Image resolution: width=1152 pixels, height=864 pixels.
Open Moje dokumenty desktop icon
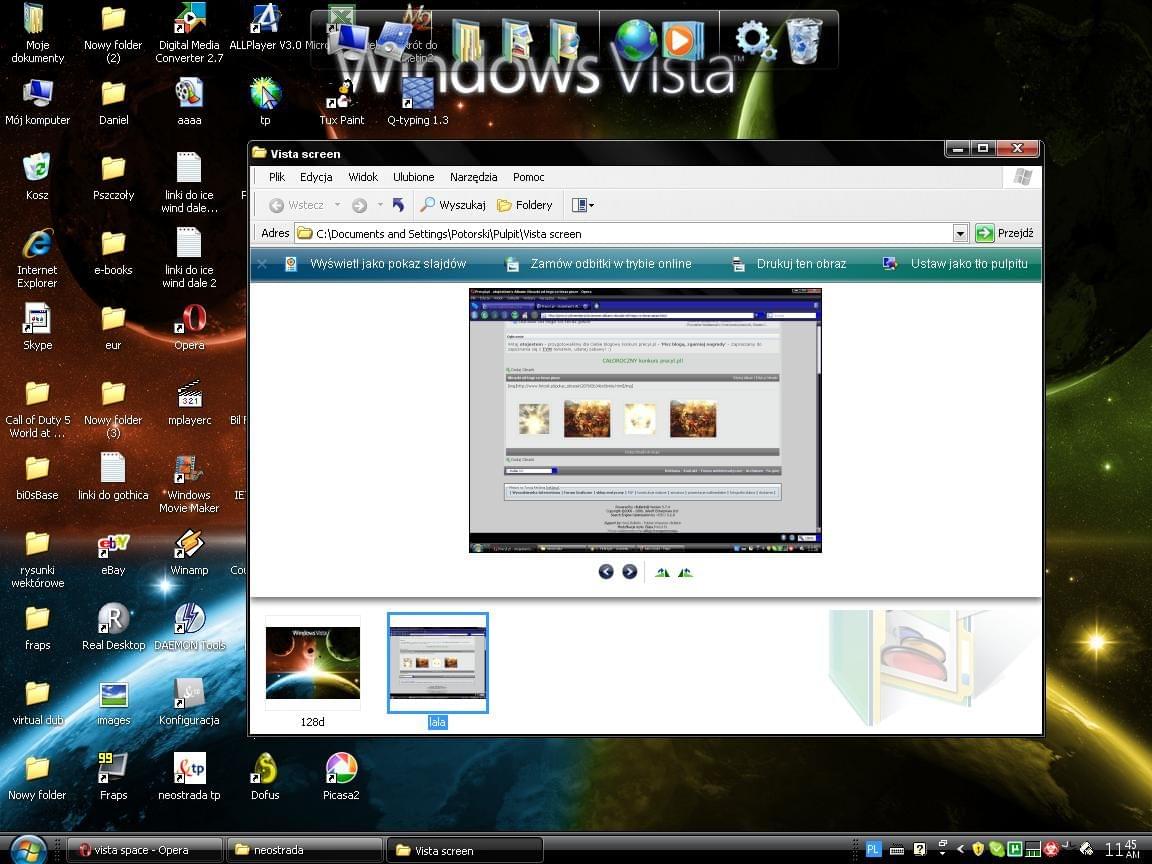[37, 33]
